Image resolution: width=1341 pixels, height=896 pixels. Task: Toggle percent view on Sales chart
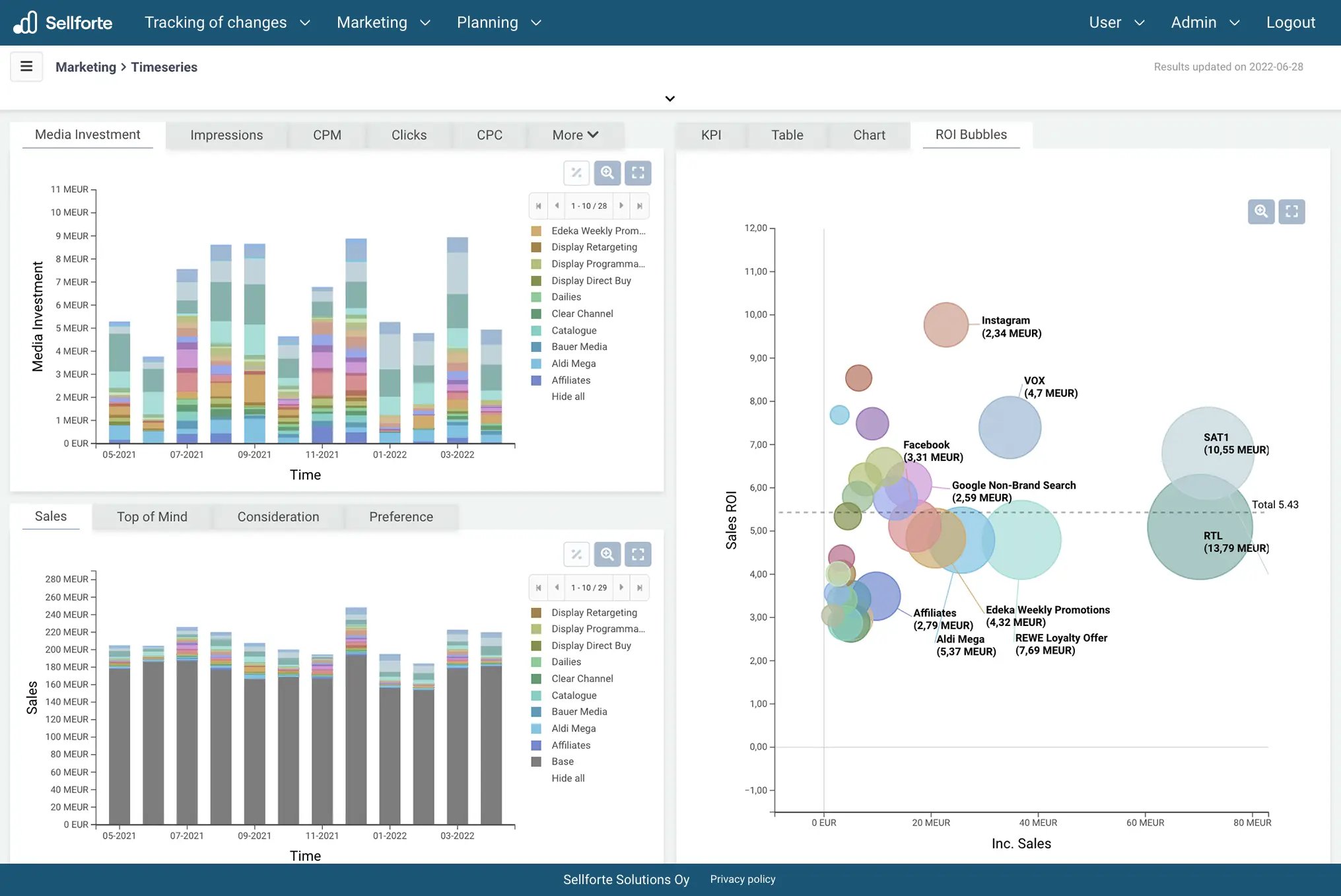pyautogui.click(x=576, y=555)
